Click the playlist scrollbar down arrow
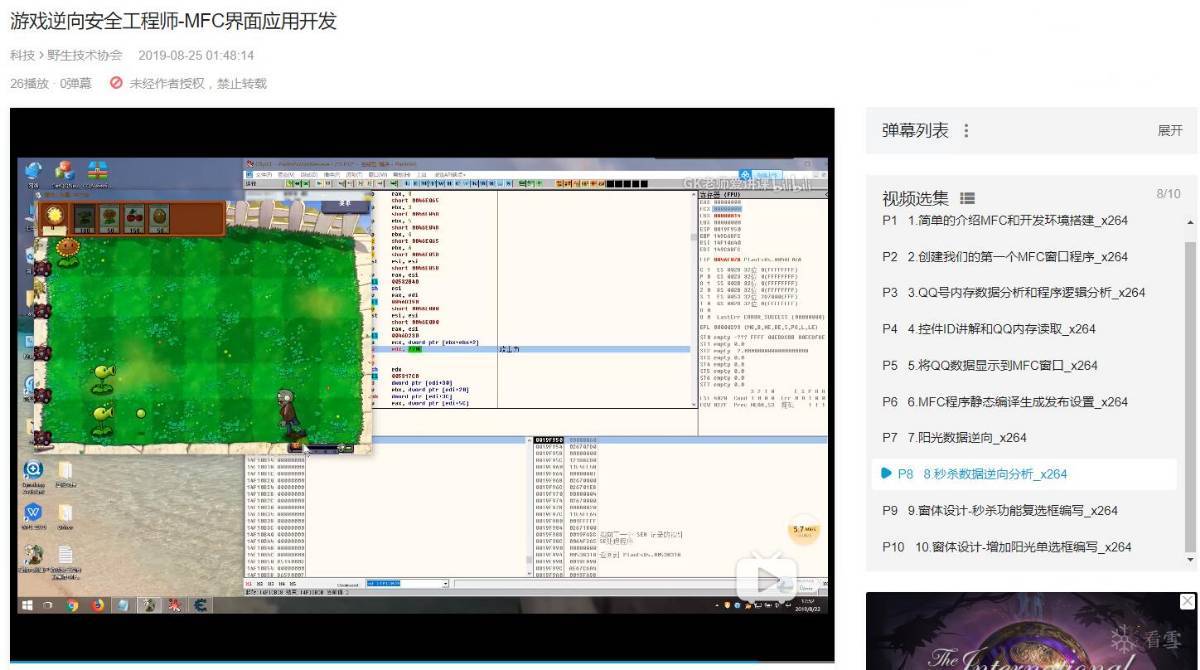 pyautogui.click(x=1190, y=560)
